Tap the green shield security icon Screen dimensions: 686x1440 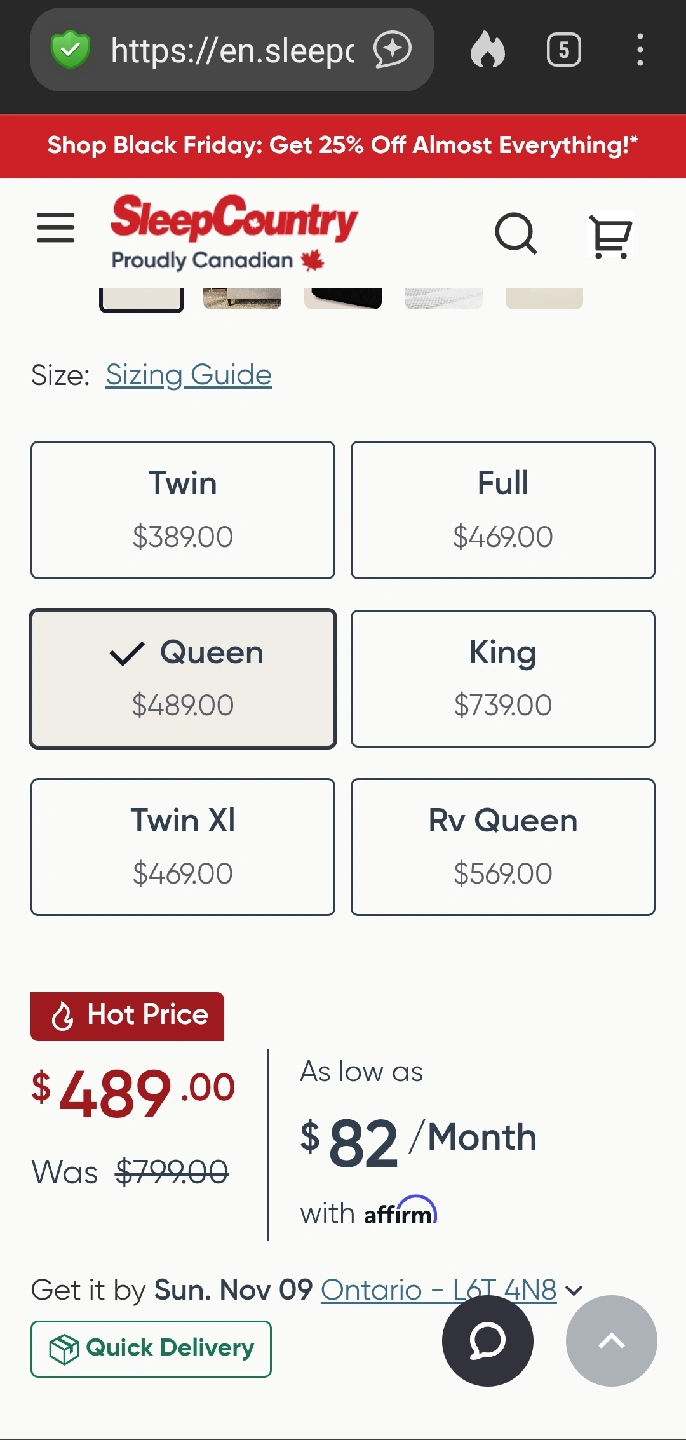(x=70, y=50)
